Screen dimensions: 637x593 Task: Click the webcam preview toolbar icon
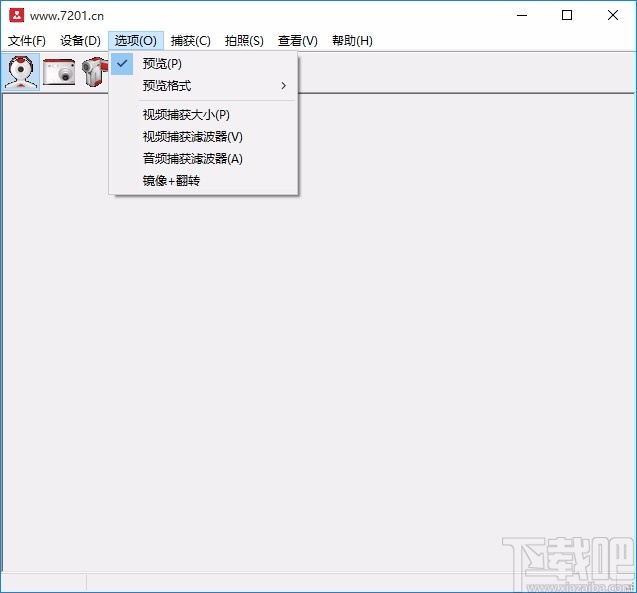(21, 72)
